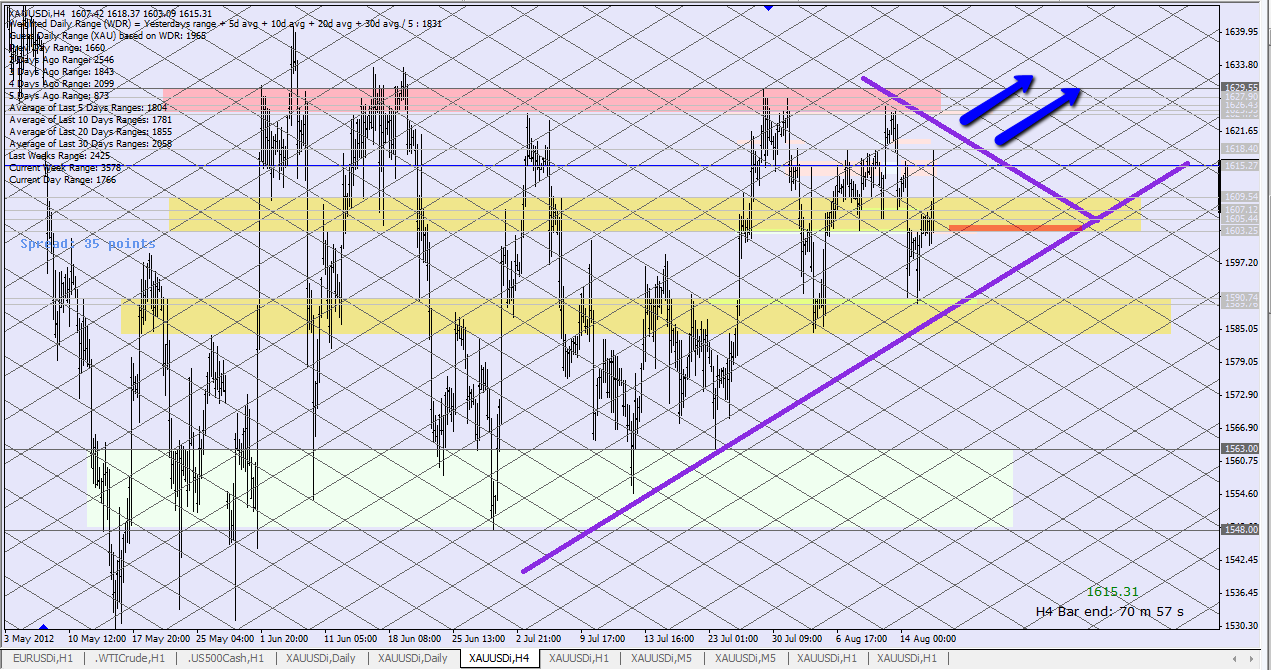Viewport: 1271px width, 670px height.
Task: Open the XAUUSDi,H1 tab right after the H4 tab
Action: (x=578, y=658)
